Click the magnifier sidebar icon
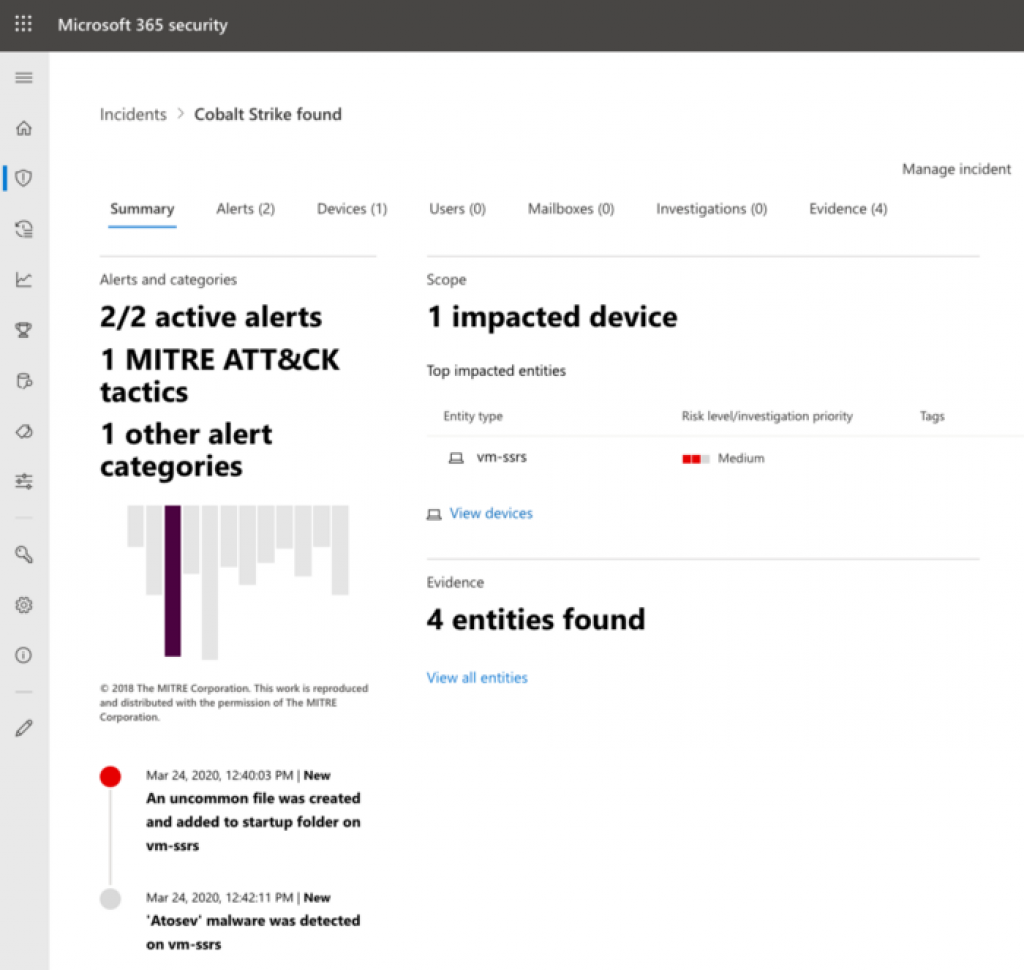 24,555
